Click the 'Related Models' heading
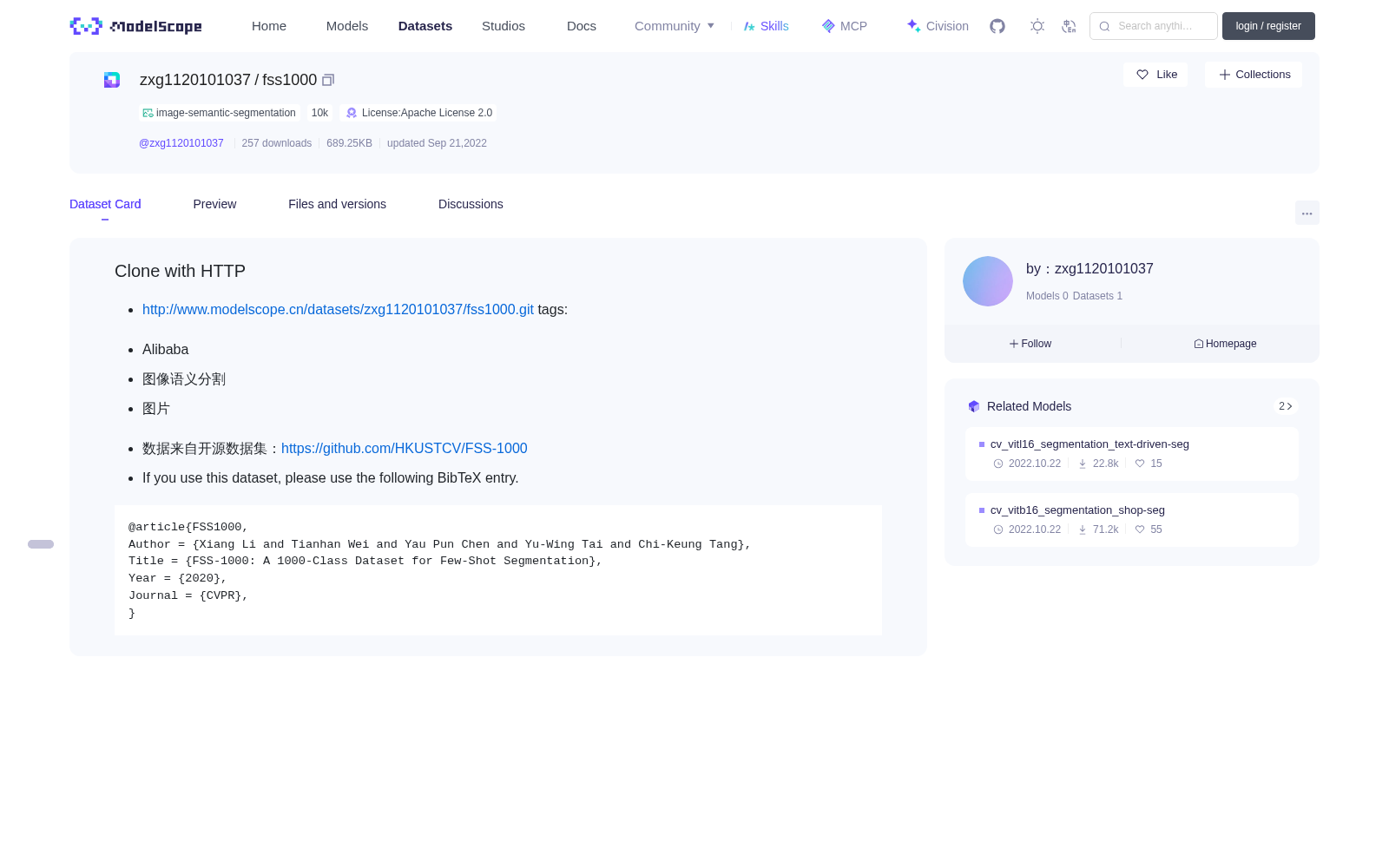Viewport: 1389px width, 868px height. point(1029,406)
